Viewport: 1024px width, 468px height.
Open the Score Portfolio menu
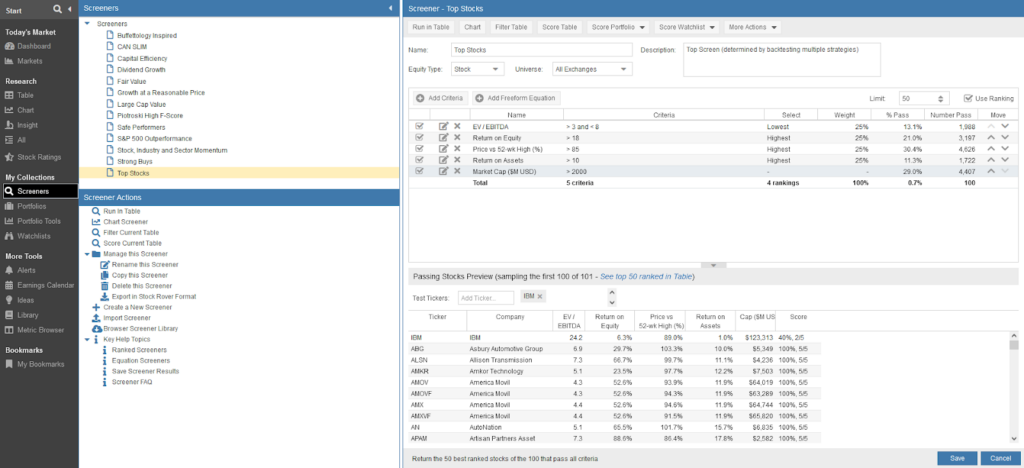tap(618, 27)
